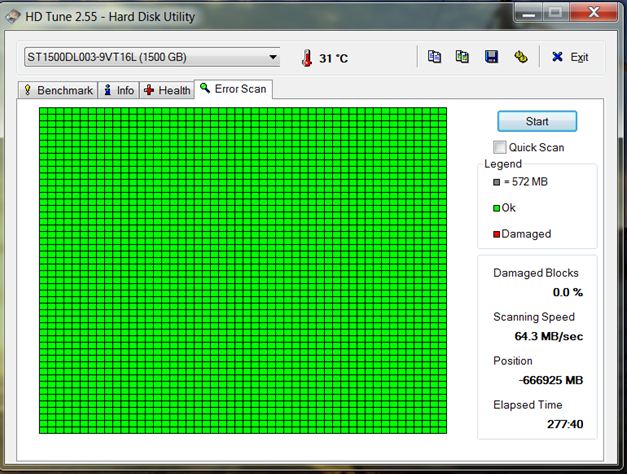The image size is (627, 474).
Task: Switch to the Health tab
Action: [167, 90]
